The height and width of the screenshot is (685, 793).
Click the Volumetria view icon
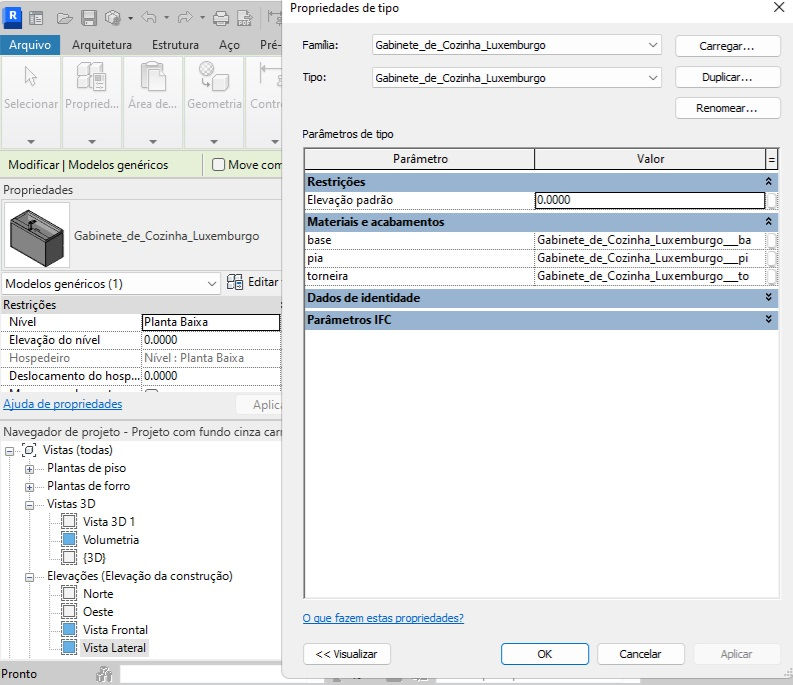tap(69, 539)
